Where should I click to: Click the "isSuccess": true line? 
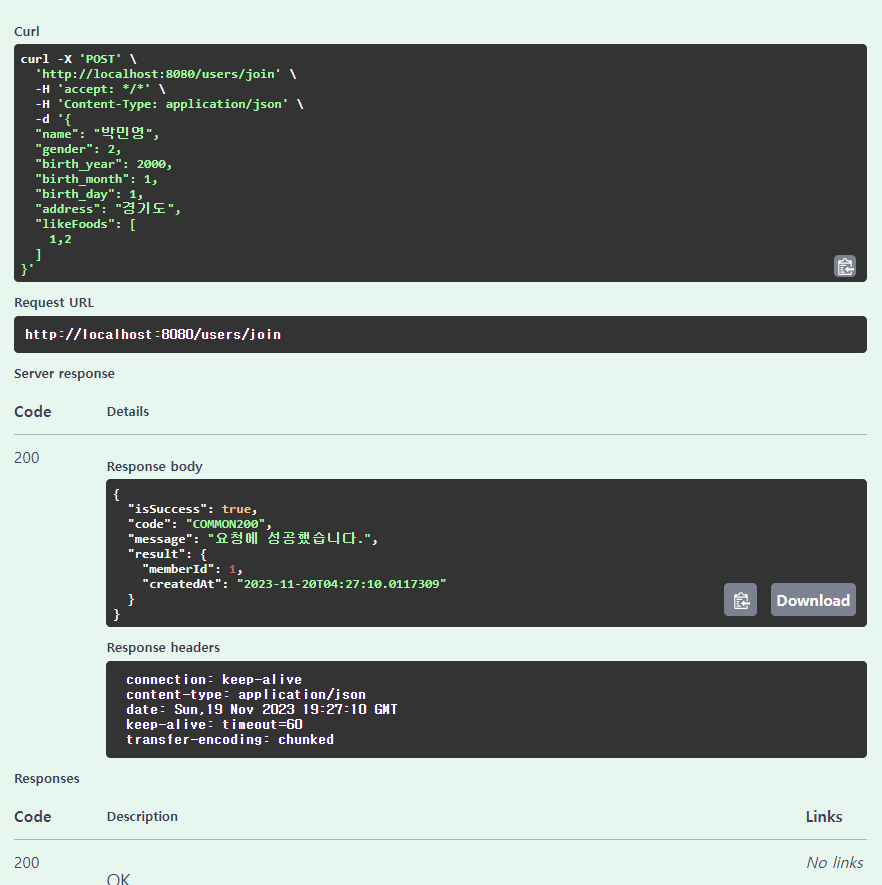coord(192,509)
